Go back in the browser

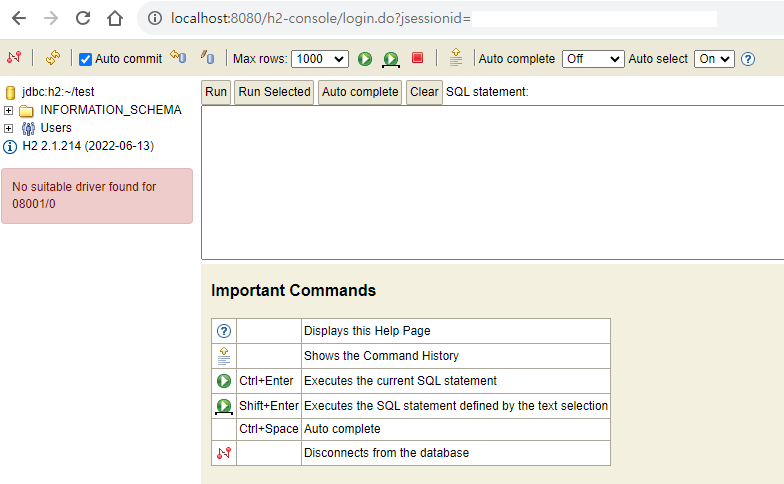coord(19,18)
